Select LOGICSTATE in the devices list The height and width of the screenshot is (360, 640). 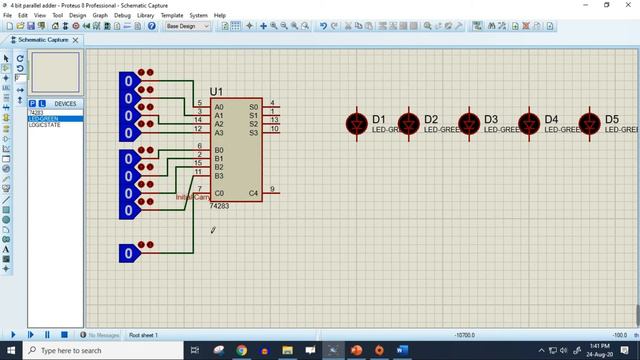click(x=55, y=125)
